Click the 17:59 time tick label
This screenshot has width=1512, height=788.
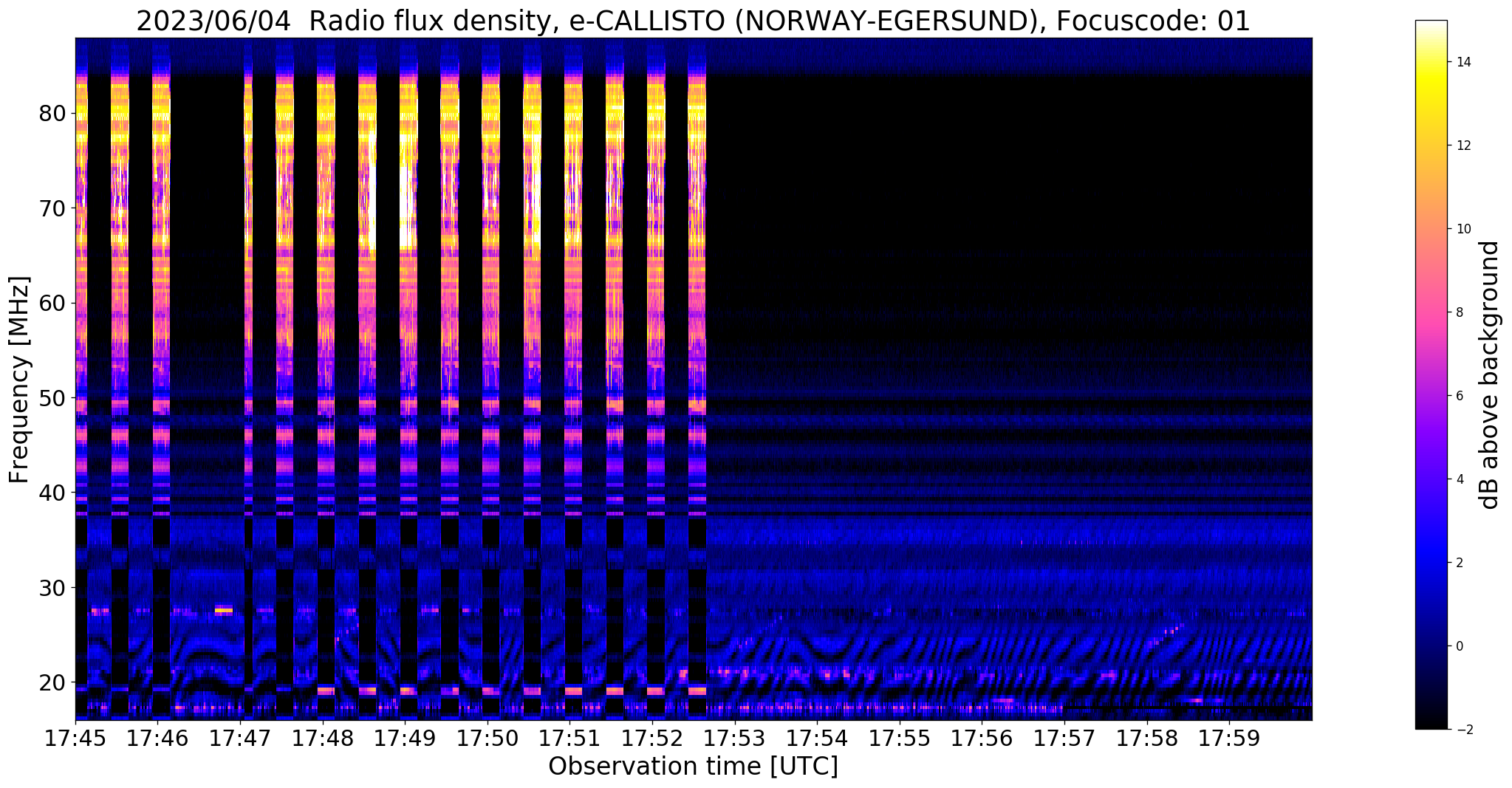(1229, 738)
